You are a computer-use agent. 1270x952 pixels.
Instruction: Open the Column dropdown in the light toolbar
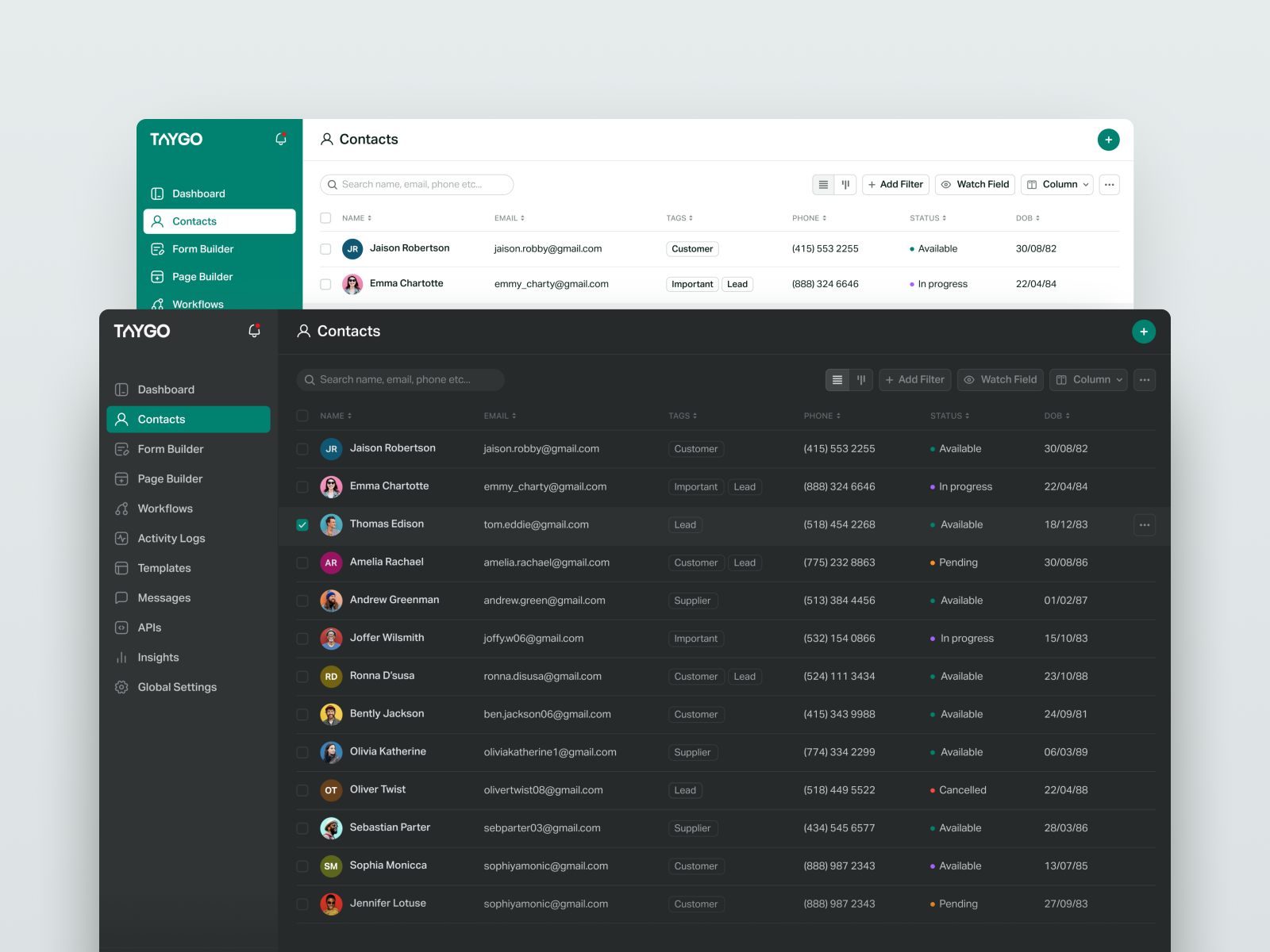1056,185
